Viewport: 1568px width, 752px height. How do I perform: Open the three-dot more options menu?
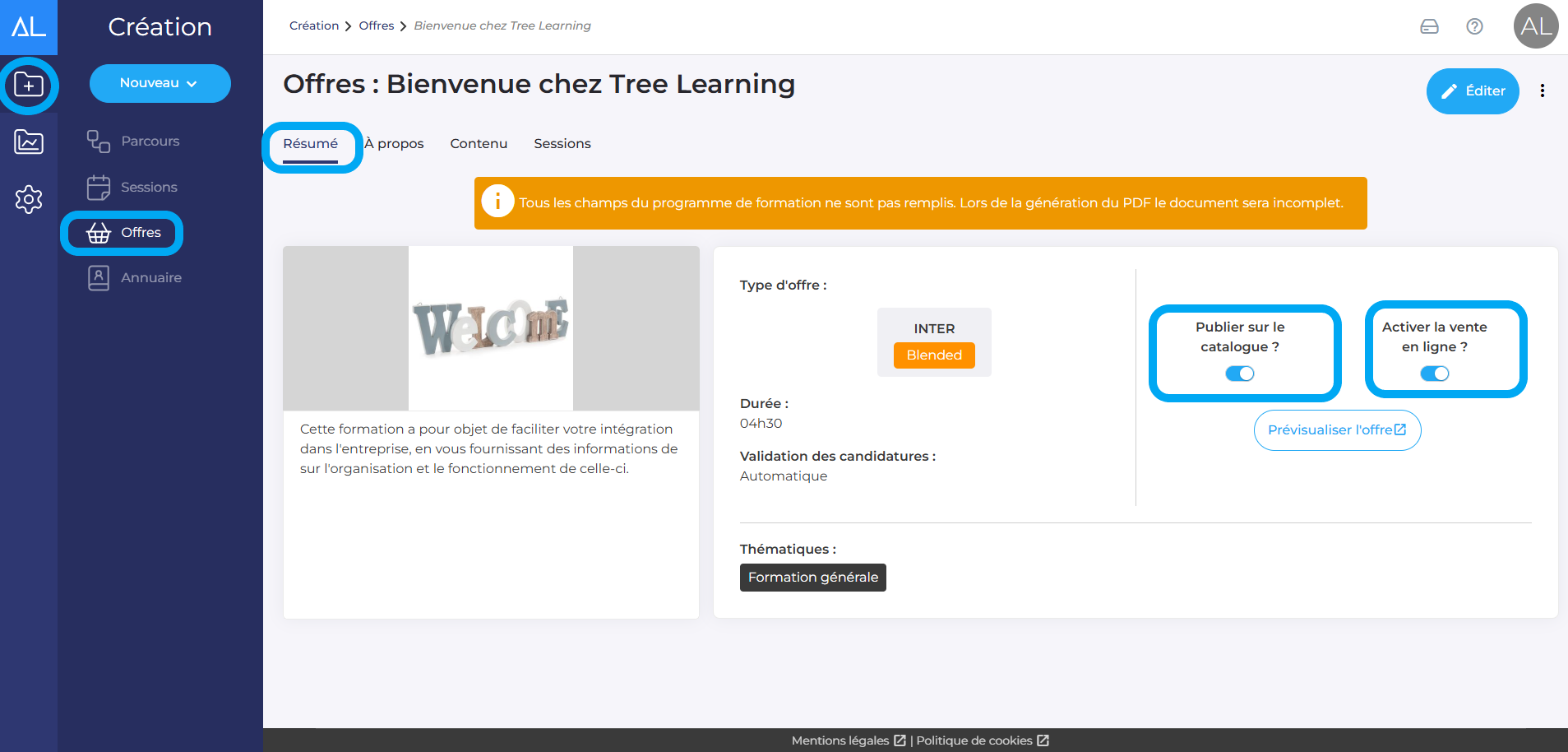(1542, 91)
